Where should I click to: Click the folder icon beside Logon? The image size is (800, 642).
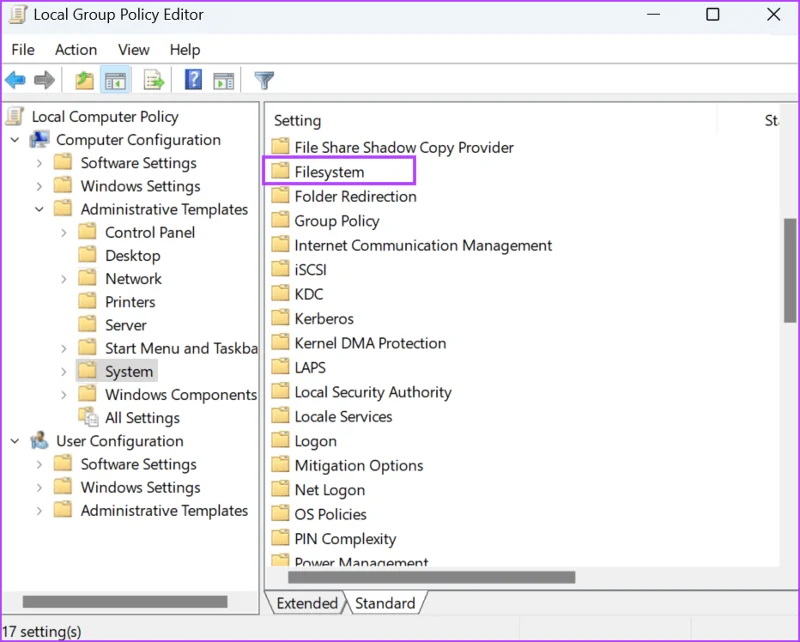click(x=280, y=440)
